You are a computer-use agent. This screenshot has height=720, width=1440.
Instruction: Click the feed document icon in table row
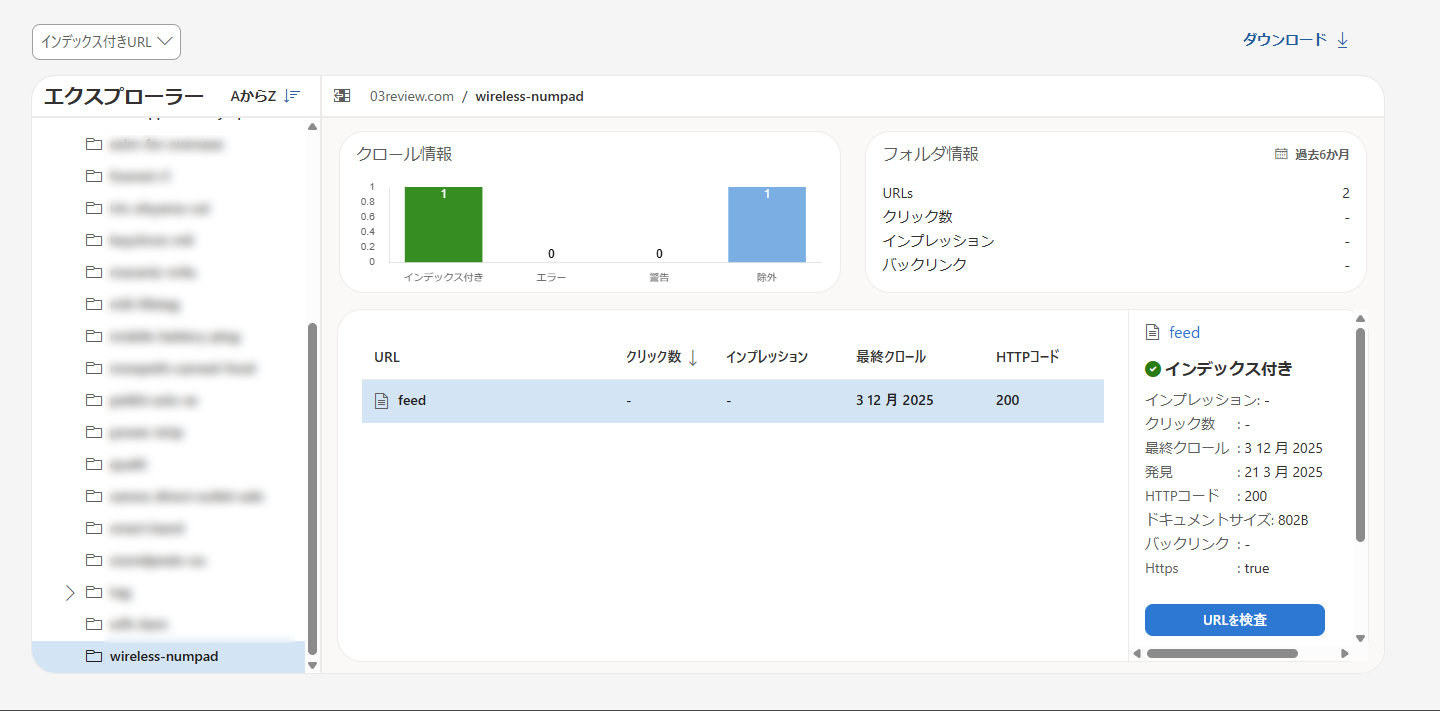pos(381,401)
